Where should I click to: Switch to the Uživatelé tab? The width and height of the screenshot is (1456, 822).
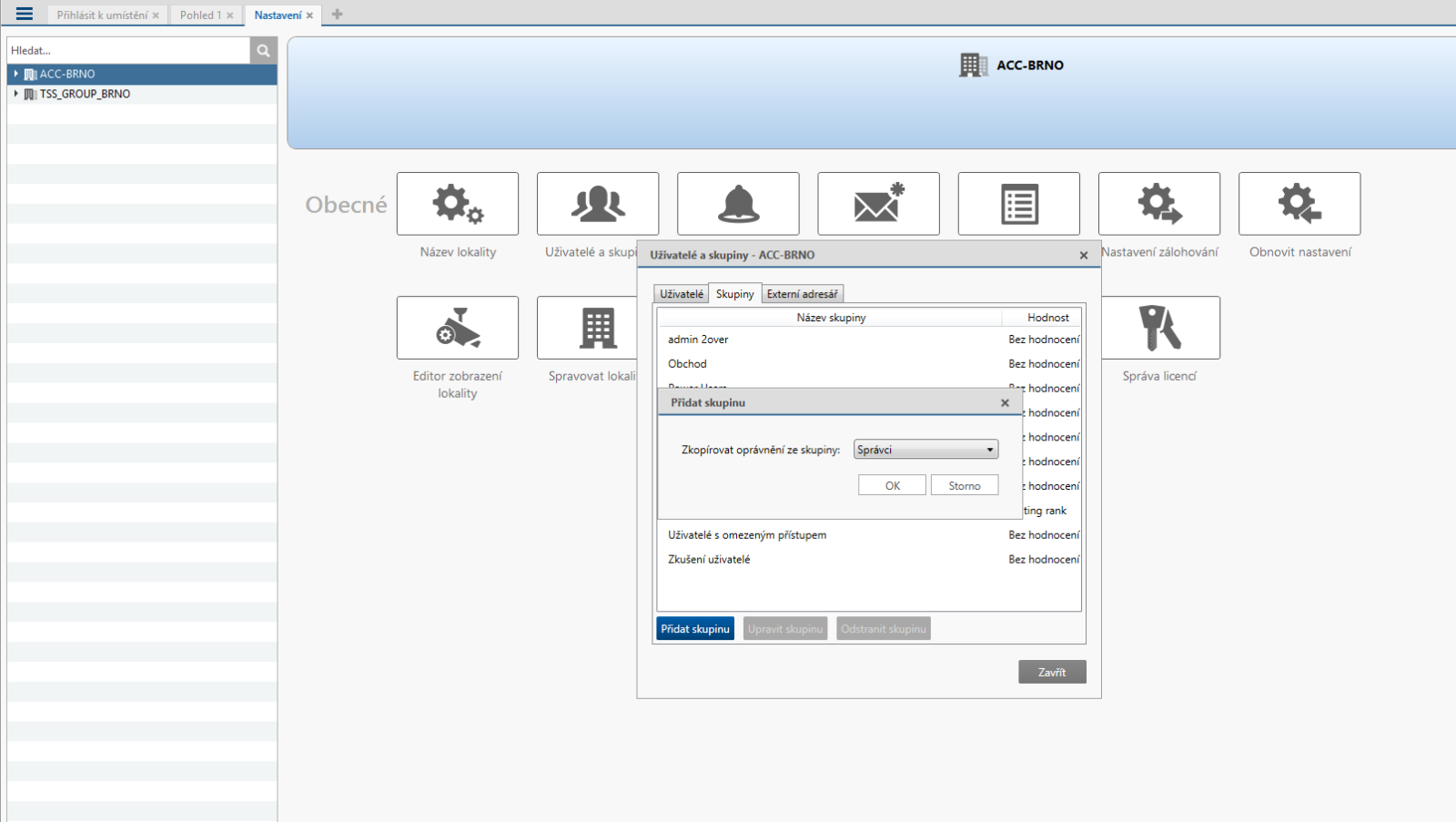(x=681, y=294)
